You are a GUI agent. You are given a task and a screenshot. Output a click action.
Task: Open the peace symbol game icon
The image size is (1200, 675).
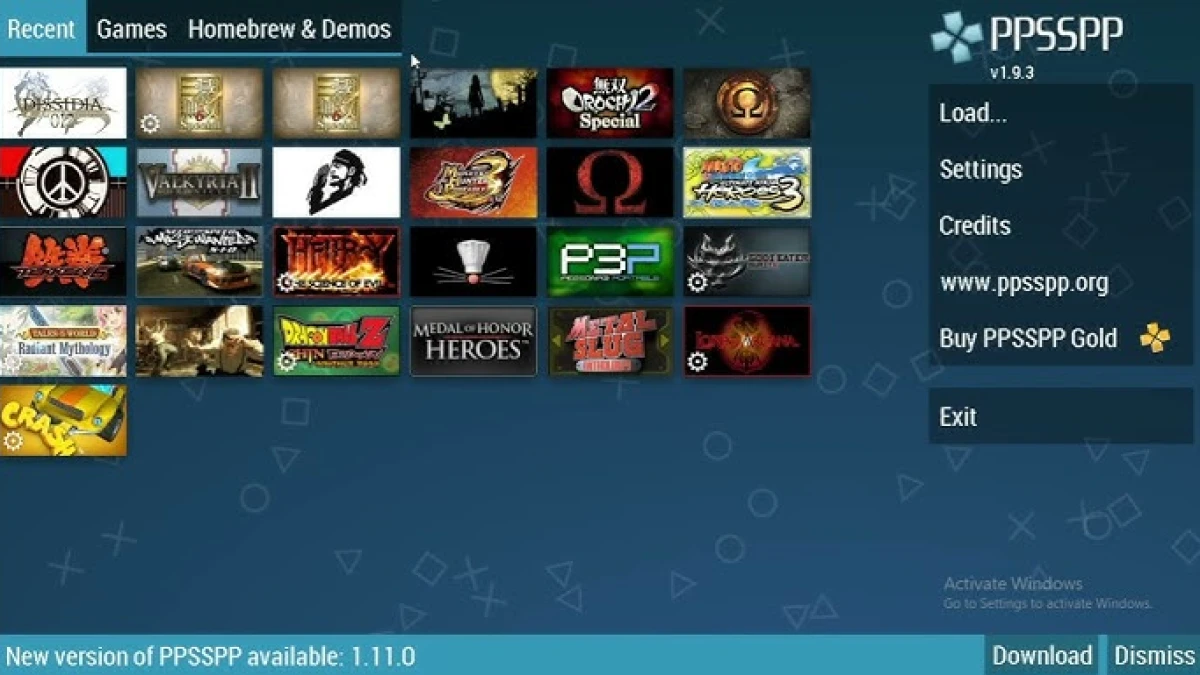pyautogui.click(x=64, y=182)
